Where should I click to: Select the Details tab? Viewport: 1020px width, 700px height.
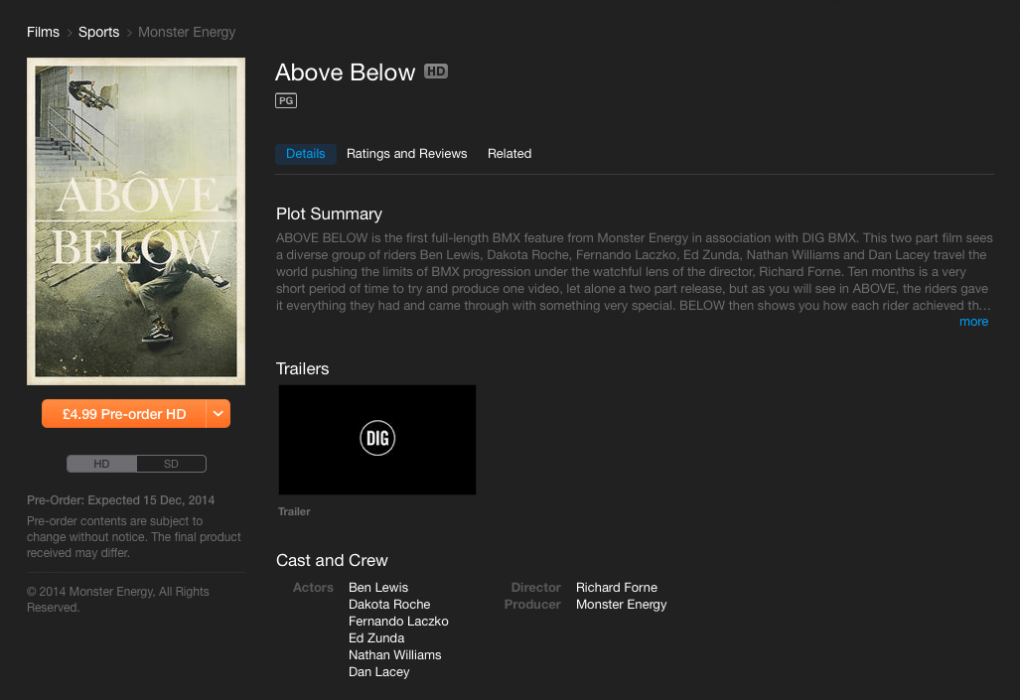(x=306, y=154)
